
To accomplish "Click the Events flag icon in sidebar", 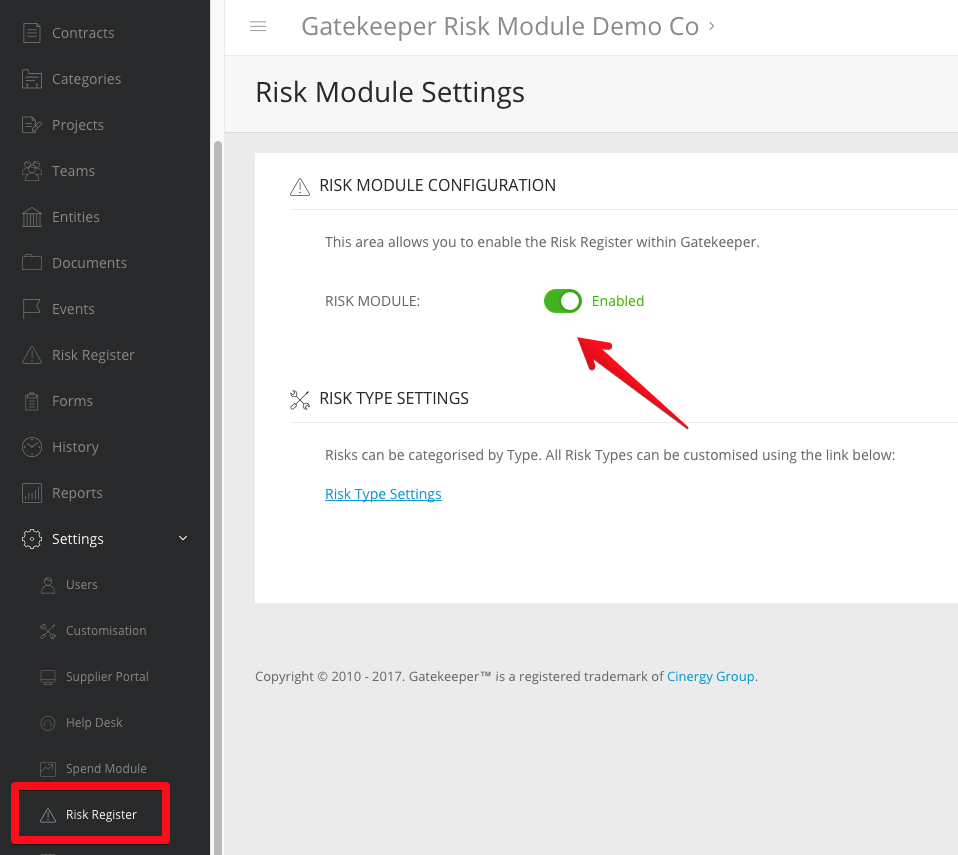I will pyautogui.click(x=32, y=309).
